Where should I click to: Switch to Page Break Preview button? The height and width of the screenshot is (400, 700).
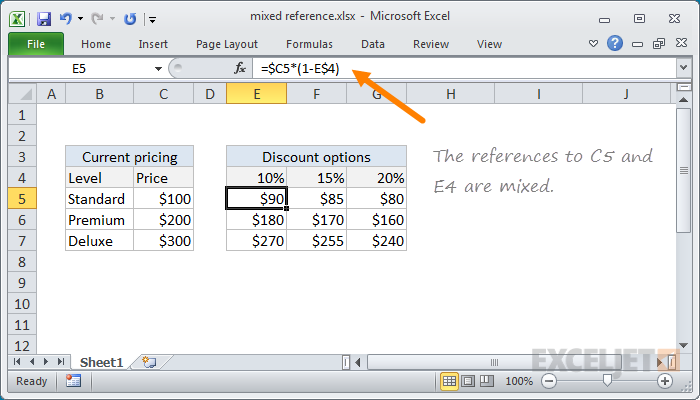(487, 381)
